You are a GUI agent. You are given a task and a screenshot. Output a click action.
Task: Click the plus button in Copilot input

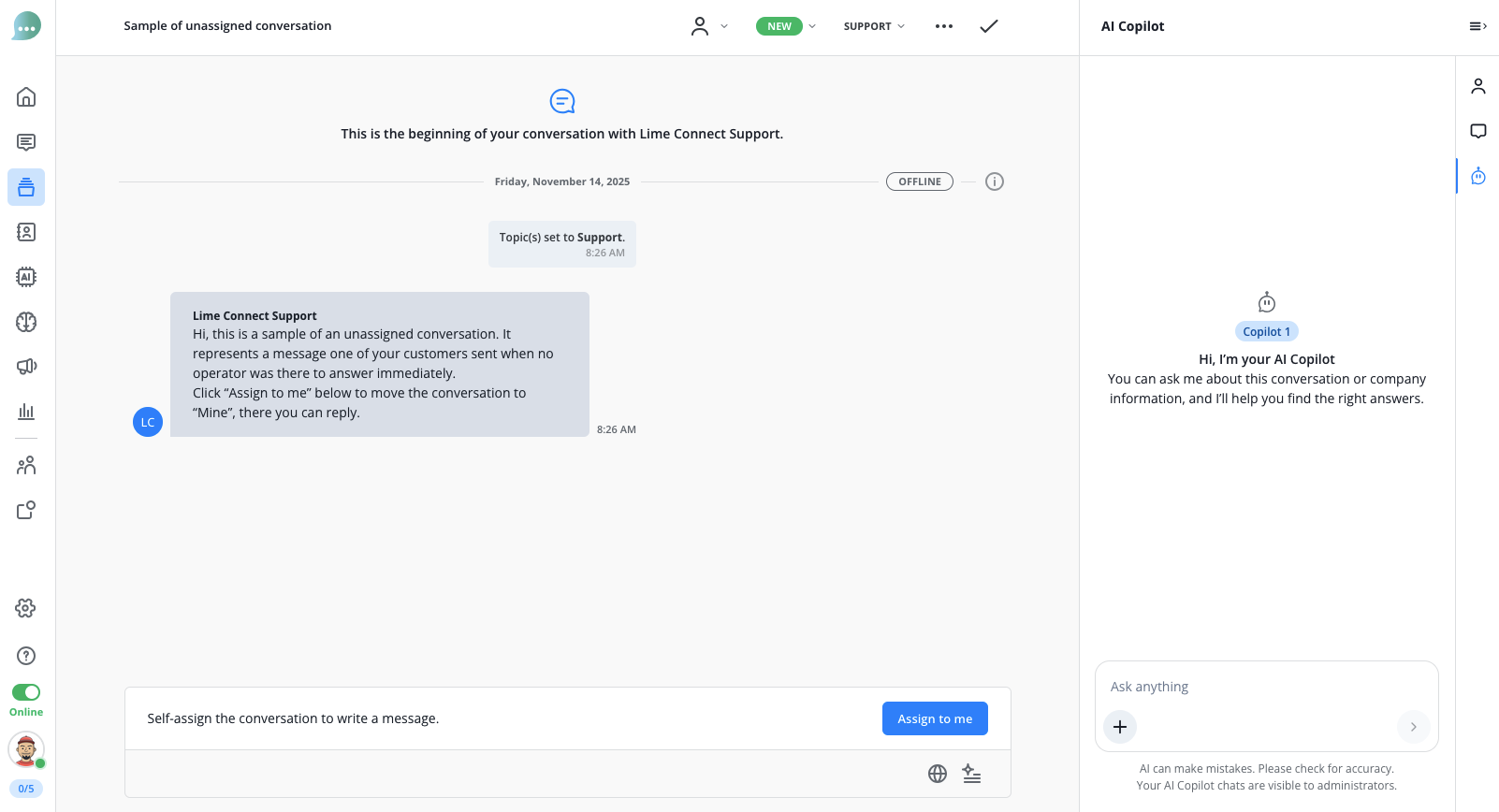[x=1120, y=727]
